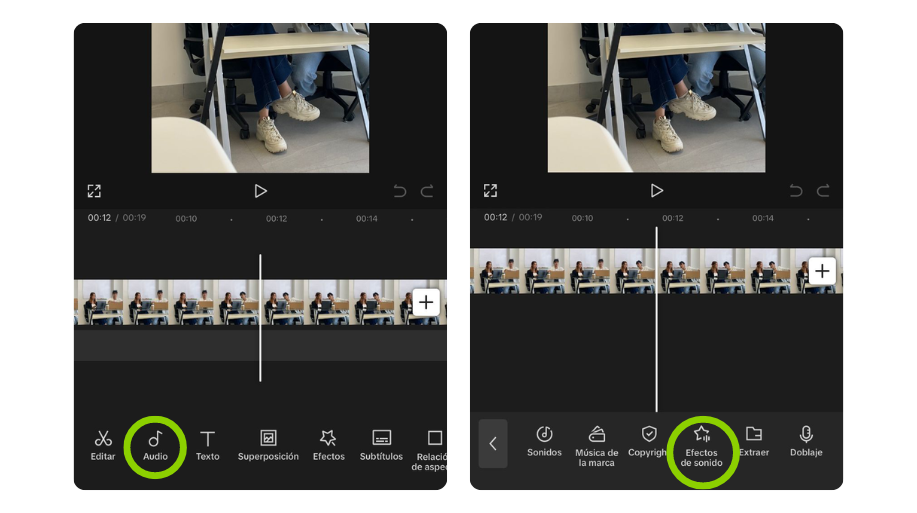Tap the Audio music note icon
Image resolution: width=917 pixels, height=513 pixels.
click(155, 444)
